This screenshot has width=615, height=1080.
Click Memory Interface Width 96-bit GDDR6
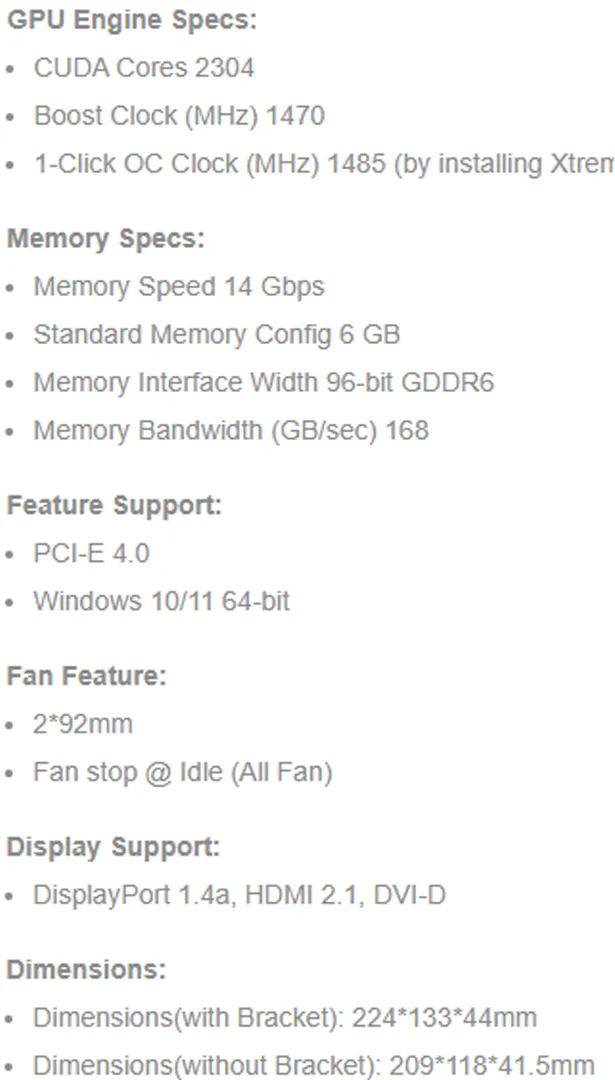(264, 382)
